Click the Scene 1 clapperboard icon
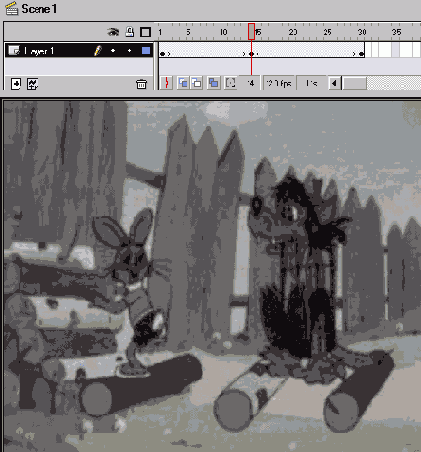 coord(12,8)
